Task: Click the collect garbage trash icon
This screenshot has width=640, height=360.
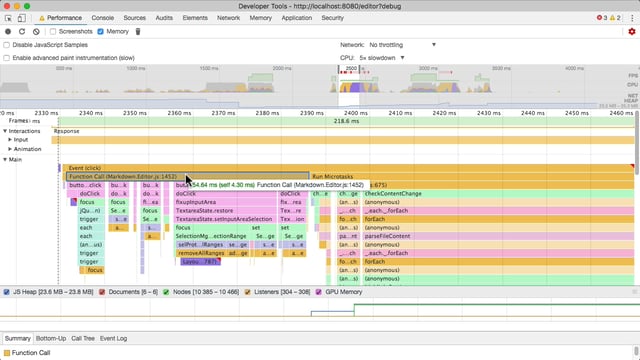Action: (x=138, y=31)
